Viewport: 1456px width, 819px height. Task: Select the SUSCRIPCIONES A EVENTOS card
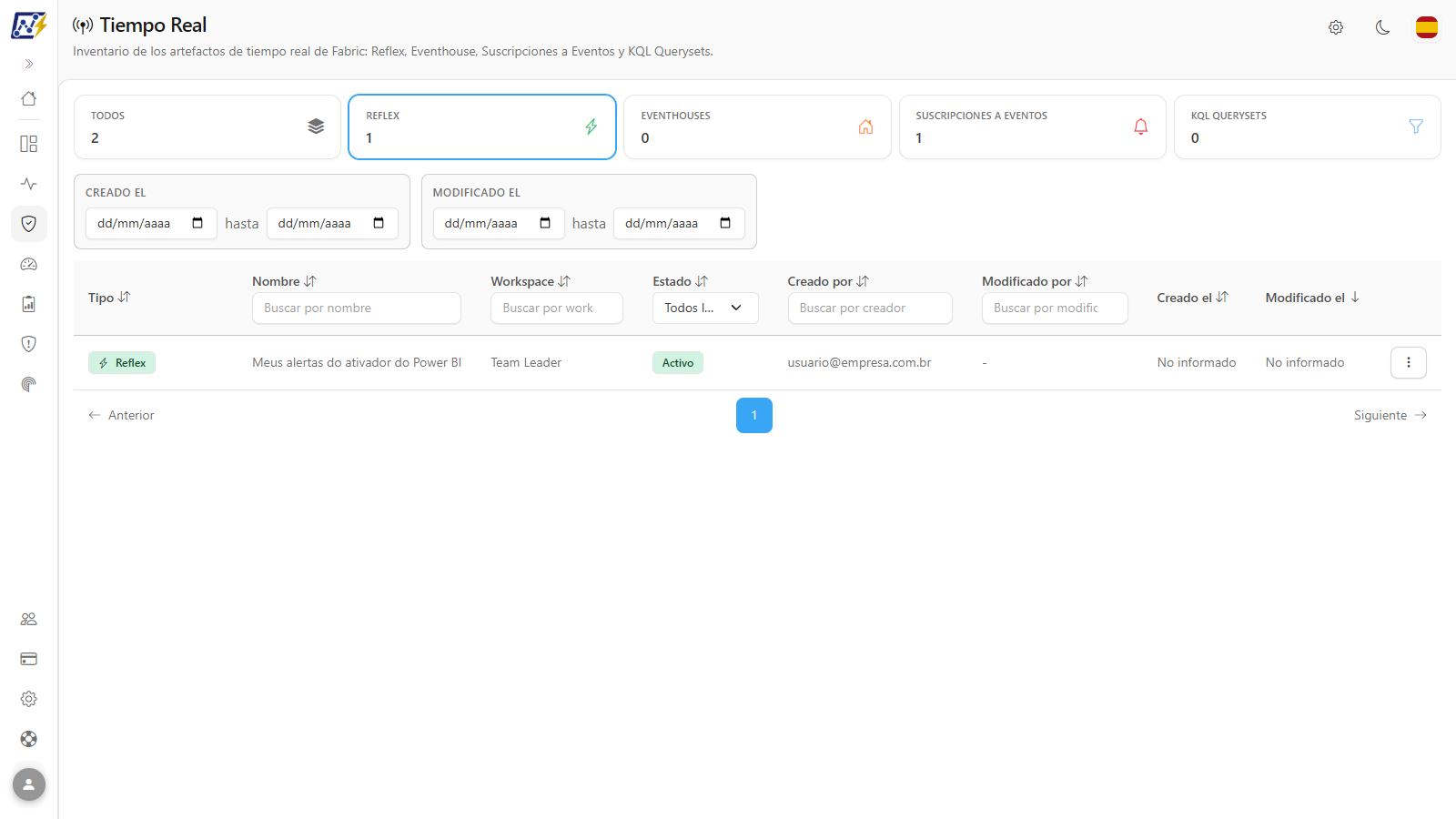[x=1032, y=127]
